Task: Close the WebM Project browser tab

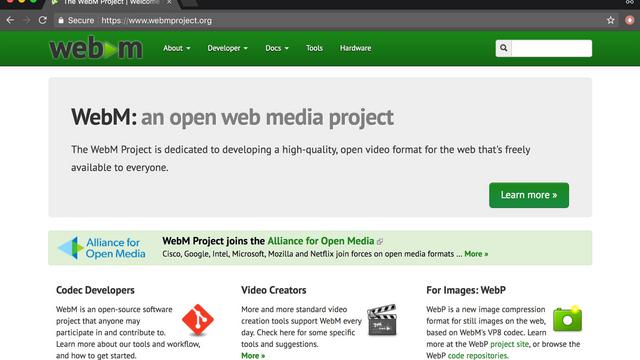Action: (x=169, y=2)
